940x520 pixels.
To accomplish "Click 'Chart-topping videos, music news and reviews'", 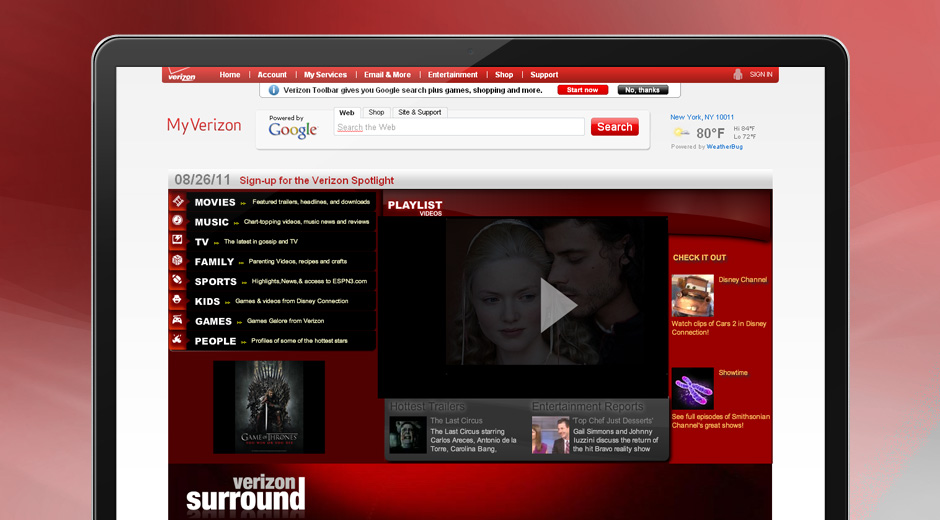I will pos(306,222).
